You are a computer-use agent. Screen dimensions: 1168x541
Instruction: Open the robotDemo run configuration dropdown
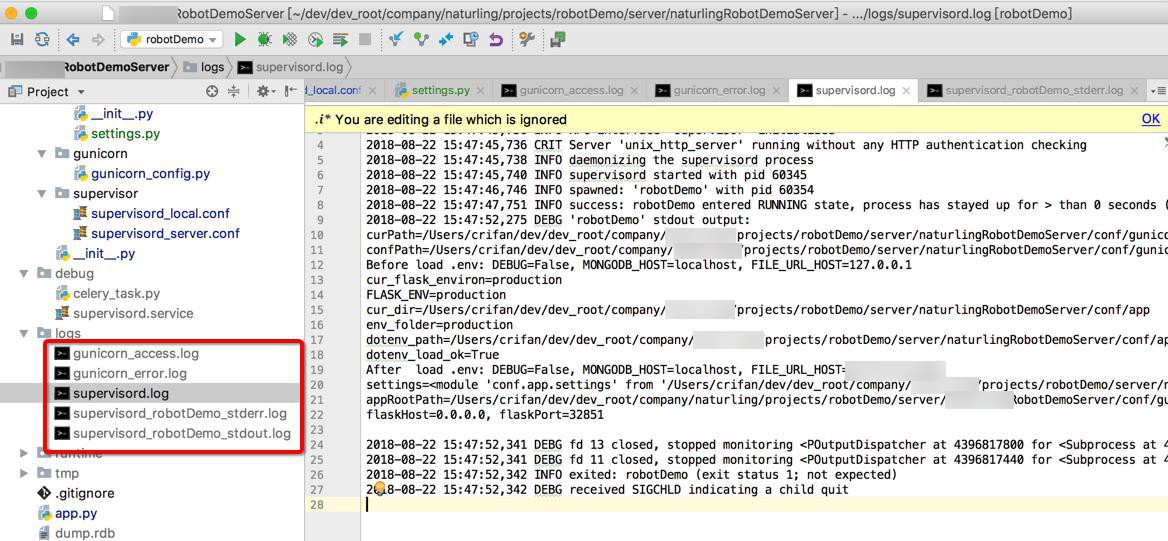[172, 39]
